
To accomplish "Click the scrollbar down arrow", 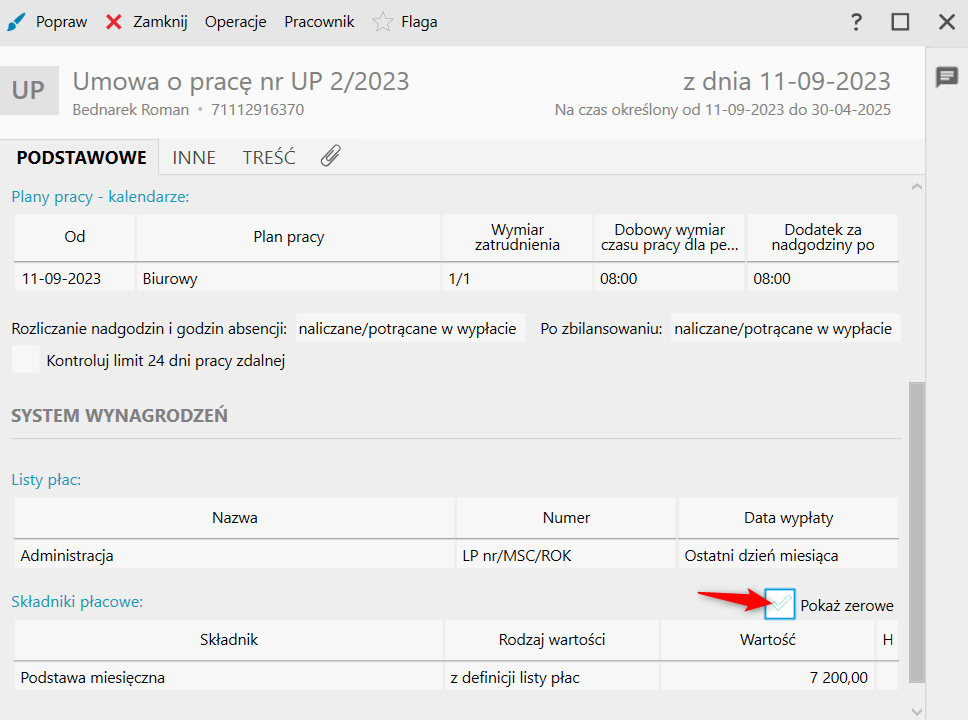I will click(x=917, y=711).
